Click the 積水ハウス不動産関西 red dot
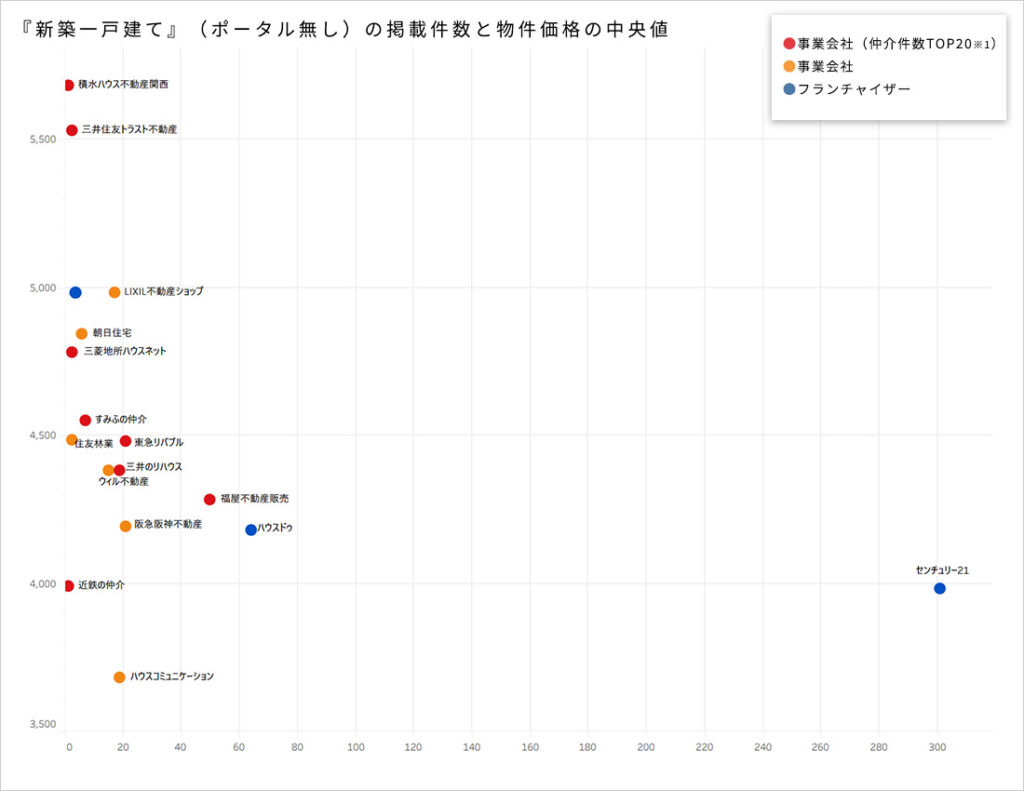The width and height of the screenshot is (1024, 791). pyautogui.click(x=68, y=85)
